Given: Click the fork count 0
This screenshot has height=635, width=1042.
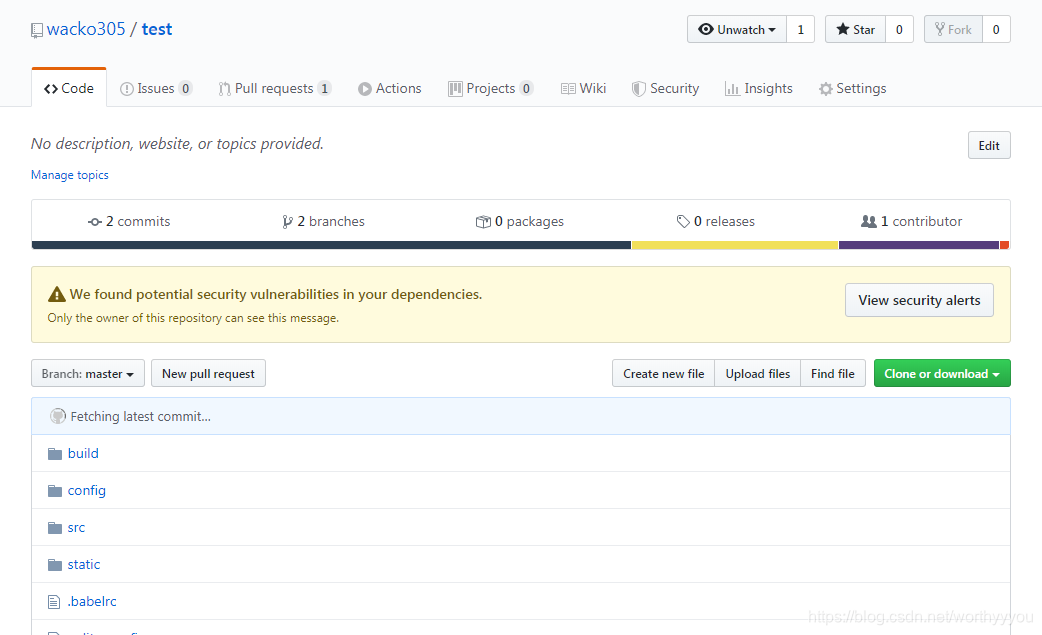Looking at the screenshot, I should click(x=996, y=29).
